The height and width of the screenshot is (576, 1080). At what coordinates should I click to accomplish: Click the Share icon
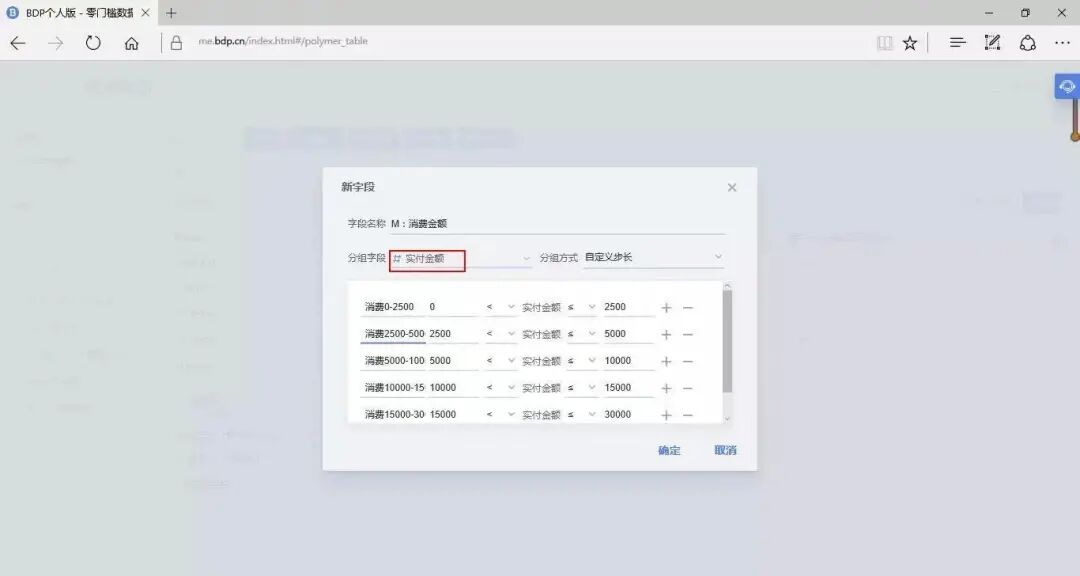click(x=1028, y=42)
